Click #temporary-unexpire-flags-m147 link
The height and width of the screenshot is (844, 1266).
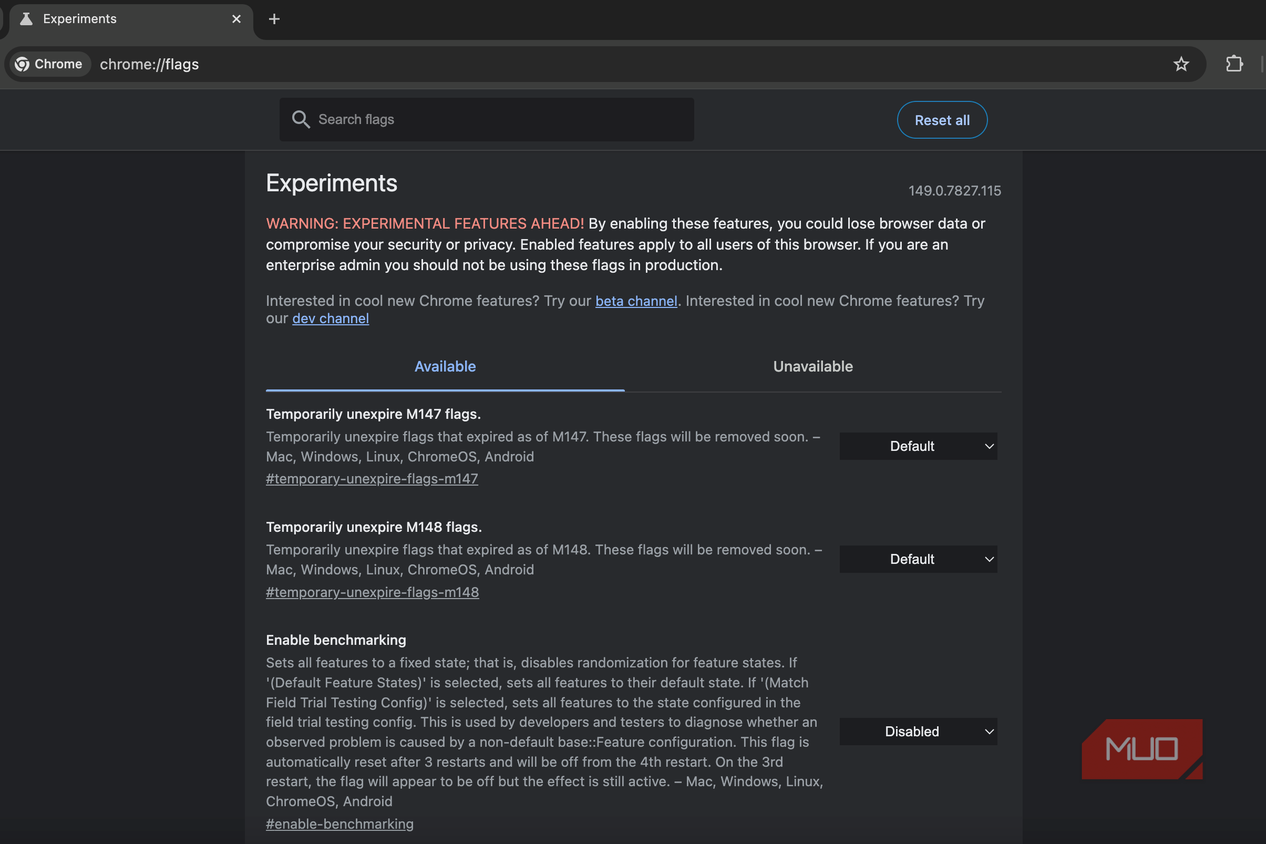372,479
